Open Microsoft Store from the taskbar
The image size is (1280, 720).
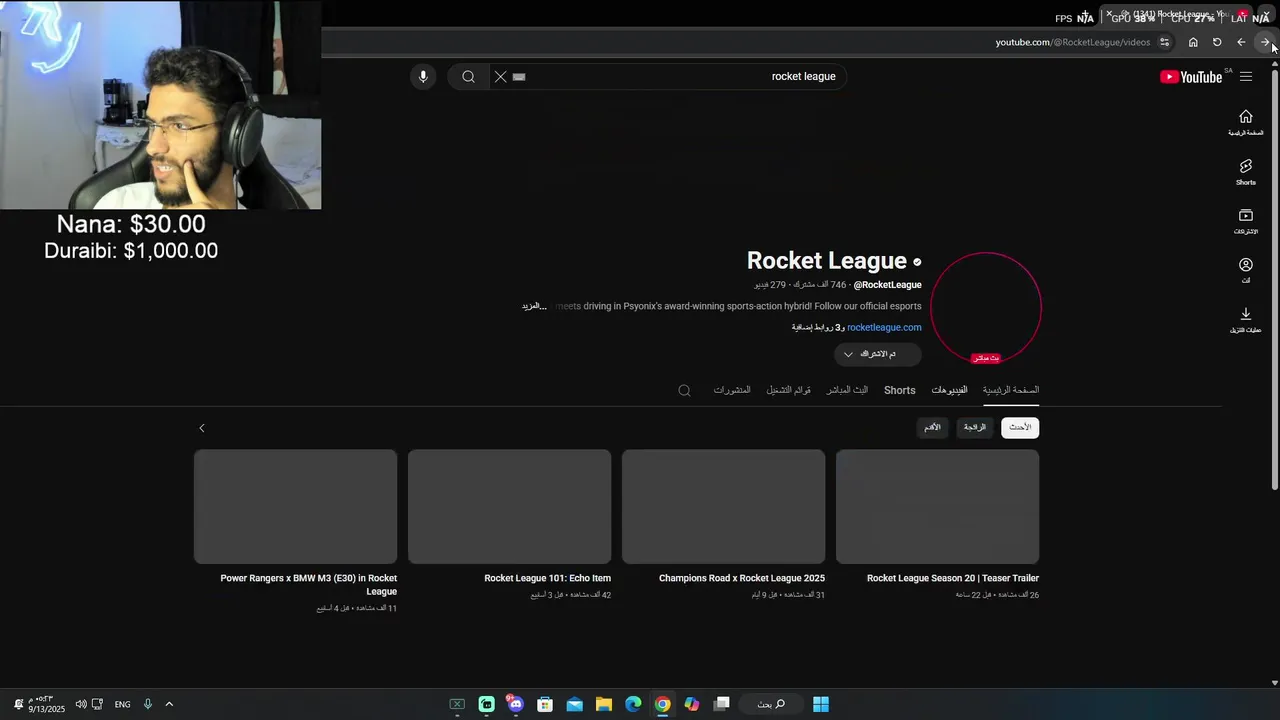(x=545, y=704)
